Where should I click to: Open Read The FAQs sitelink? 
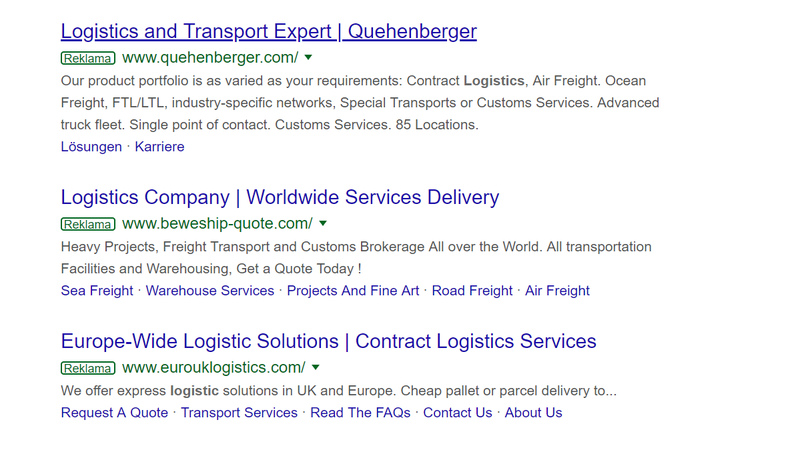[360, 413]
